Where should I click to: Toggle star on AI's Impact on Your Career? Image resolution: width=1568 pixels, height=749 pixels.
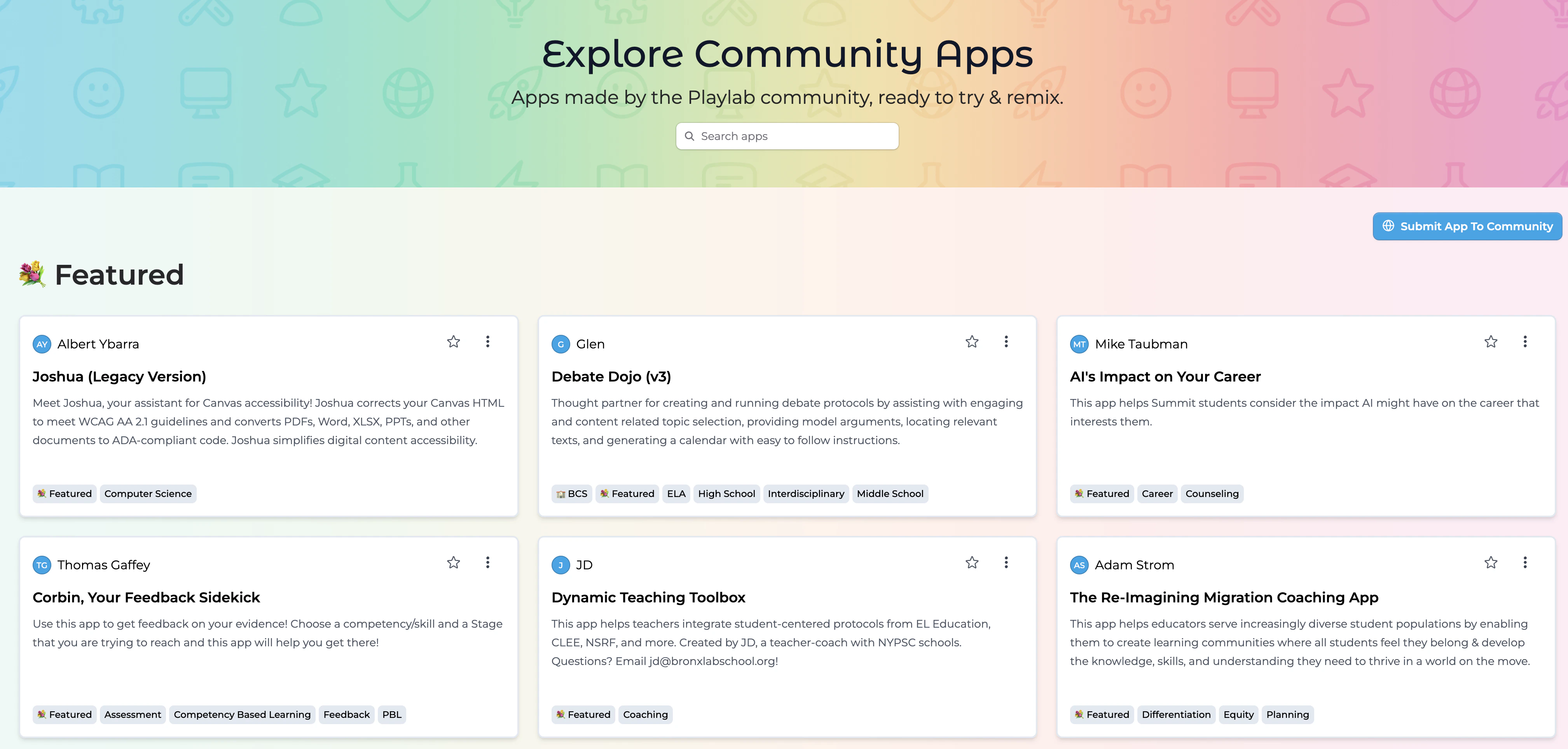(x=1491, y=341)
